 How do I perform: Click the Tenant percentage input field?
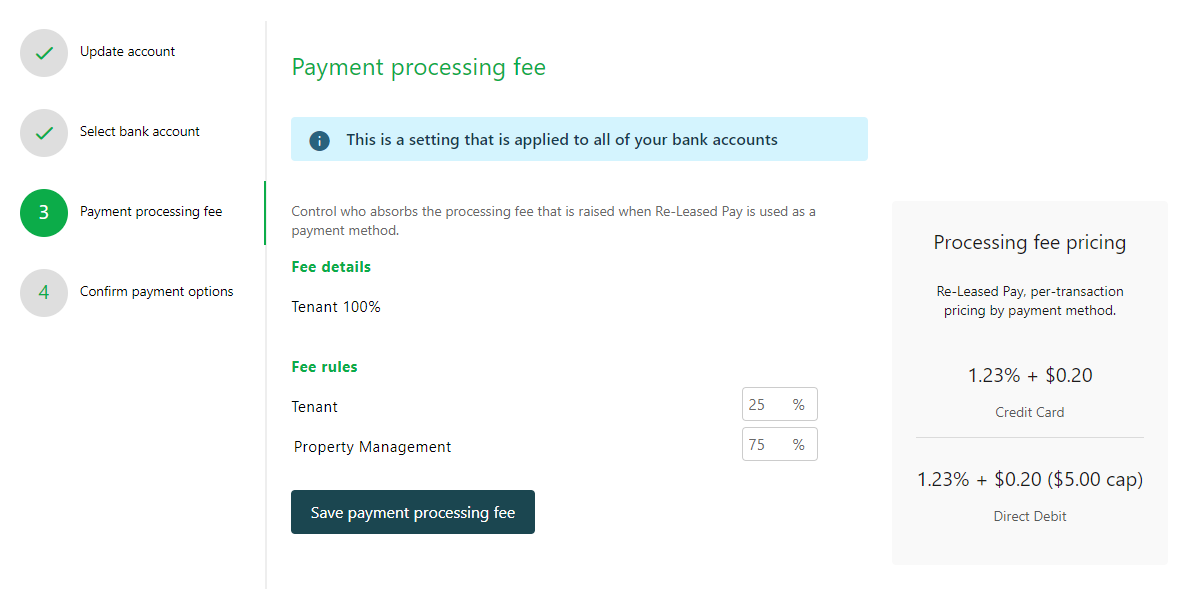[779, 405]
